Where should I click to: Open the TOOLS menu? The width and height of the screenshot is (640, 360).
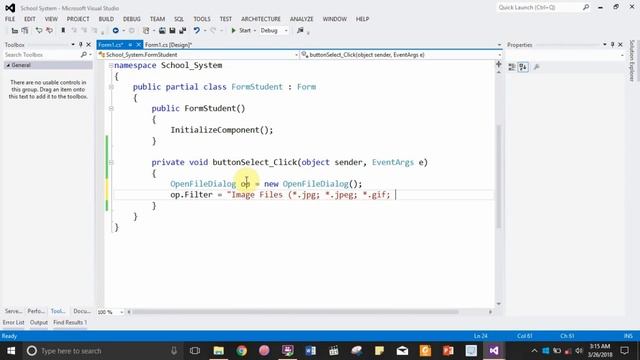coord(202,19)
